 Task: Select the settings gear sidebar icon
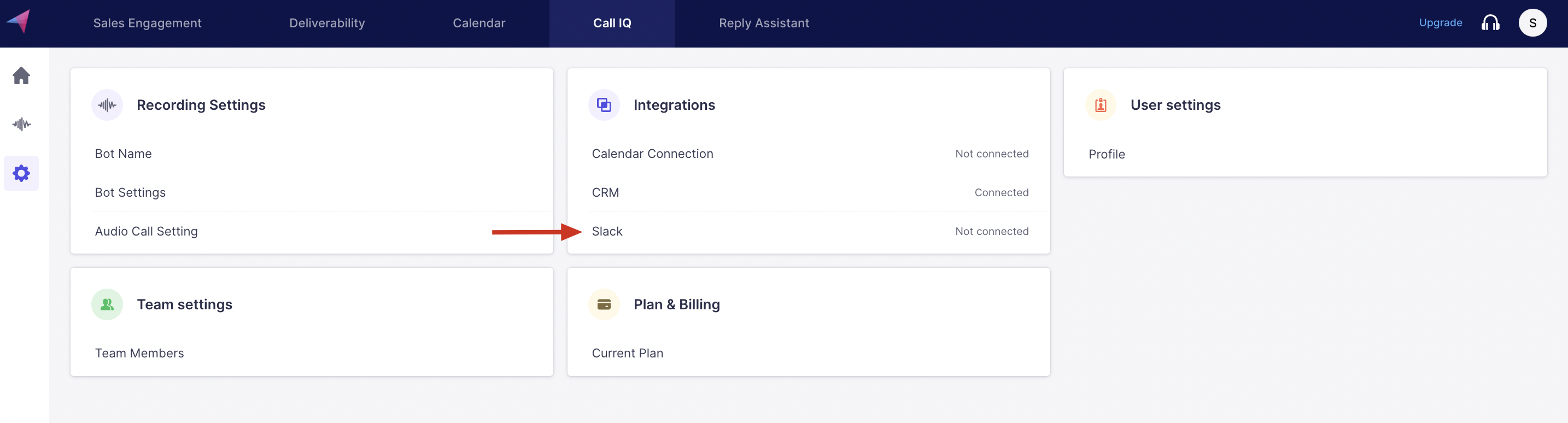click(x=21, y=173)
